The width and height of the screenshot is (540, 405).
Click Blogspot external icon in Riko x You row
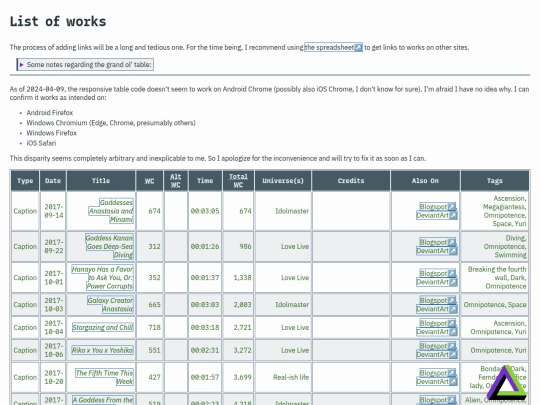click(x=451, y=346)
